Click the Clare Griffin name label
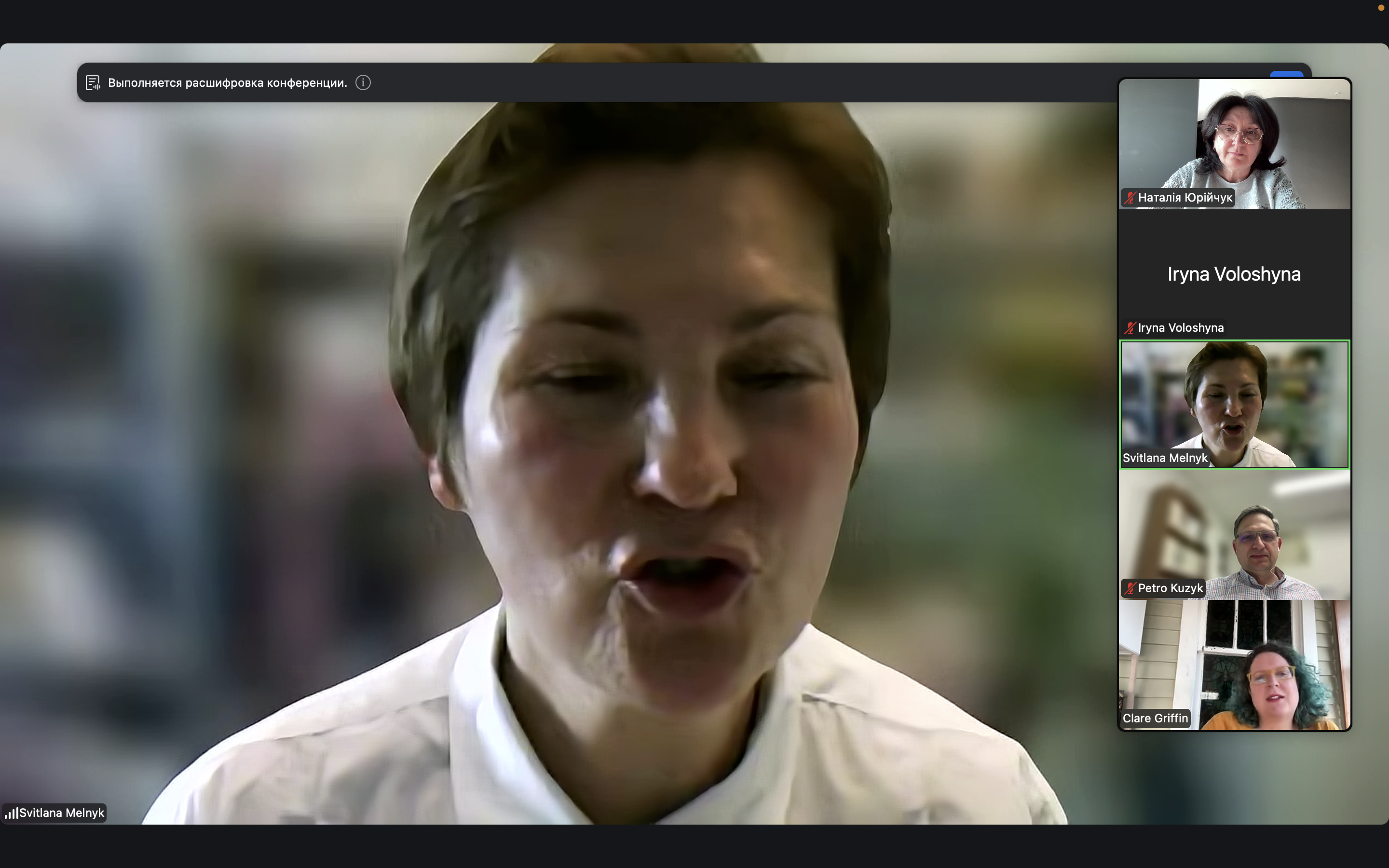Screen dimensions: 1389x868 coord(1155,718)
